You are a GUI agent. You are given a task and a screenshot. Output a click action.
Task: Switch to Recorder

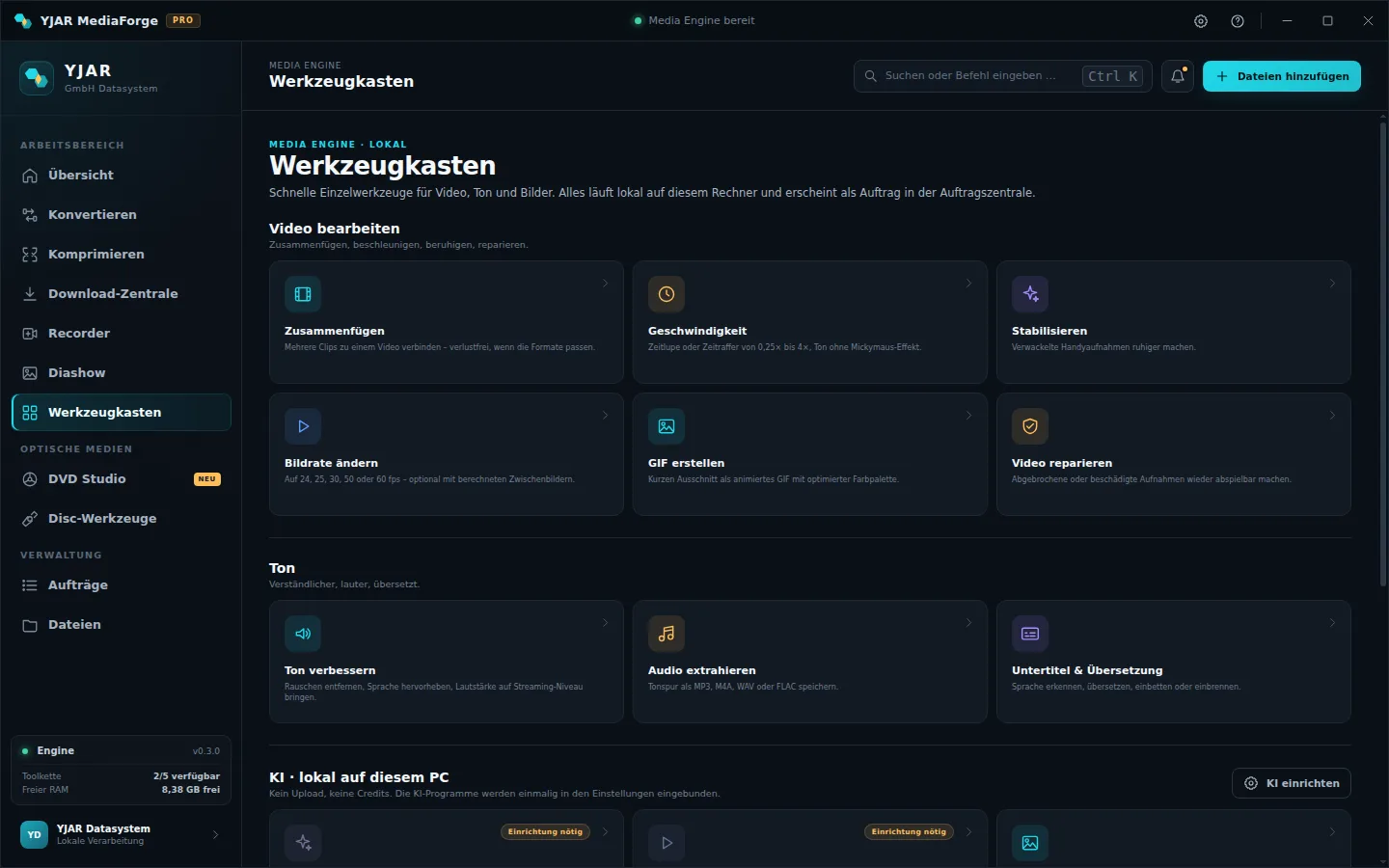point(121,334)
